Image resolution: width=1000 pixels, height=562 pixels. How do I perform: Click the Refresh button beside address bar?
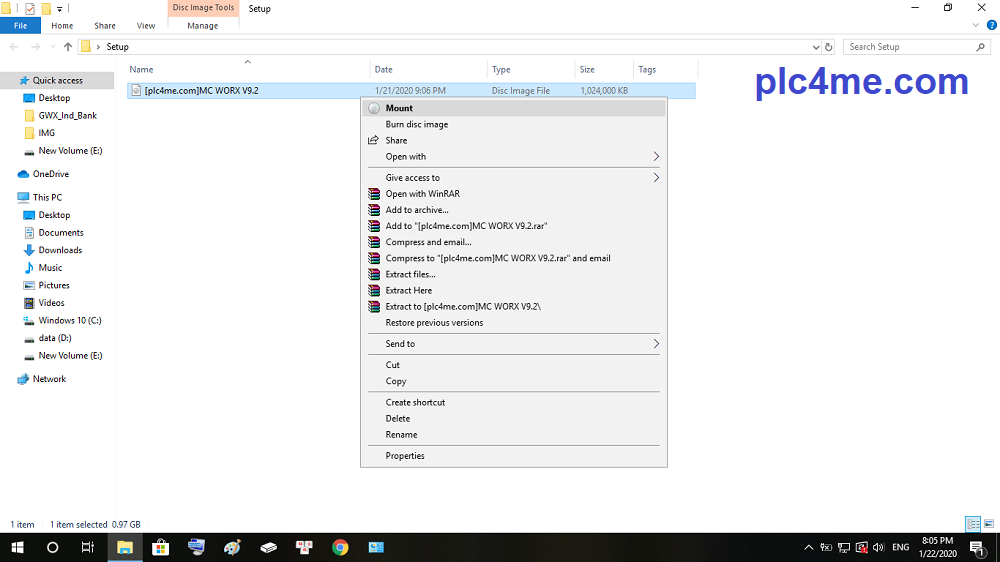coord(828,47)
